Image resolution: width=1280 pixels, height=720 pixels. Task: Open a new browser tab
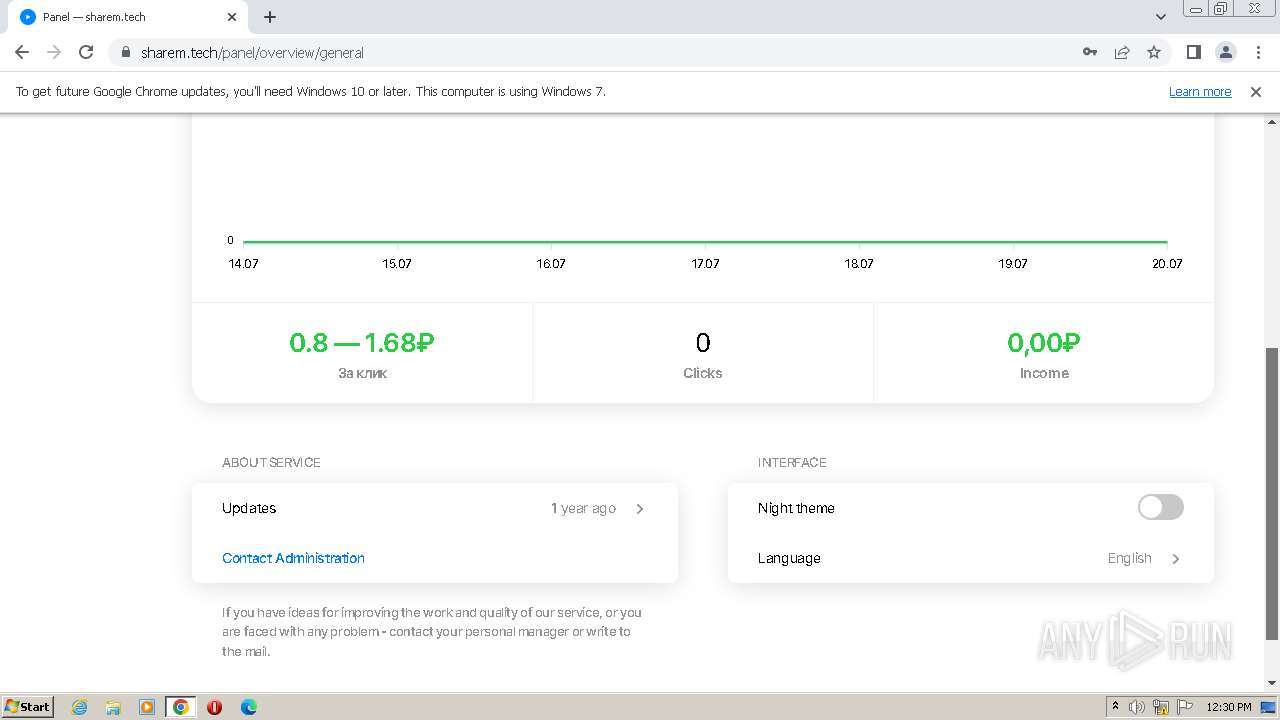[270, 17]
